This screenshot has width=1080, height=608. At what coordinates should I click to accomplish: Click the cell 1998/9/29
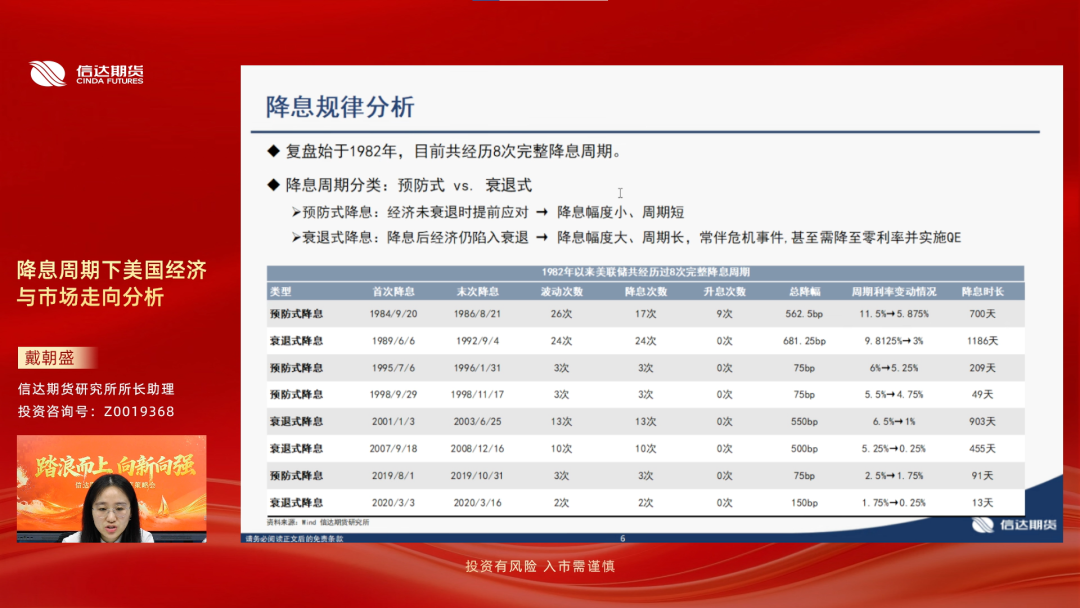(393, 395)
